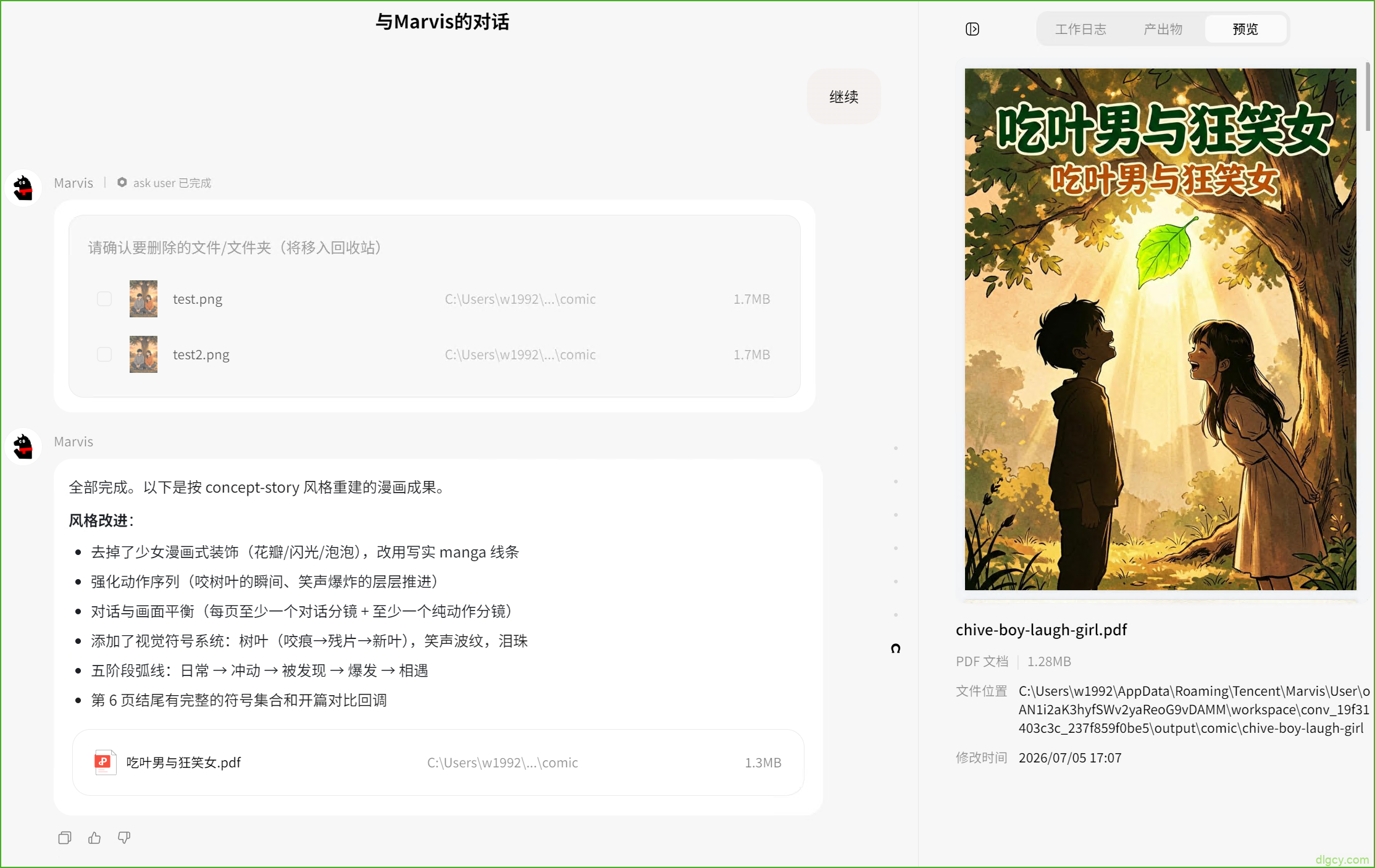
Task: Click the ask user 已完成 status text
Action: click(172, 183)
